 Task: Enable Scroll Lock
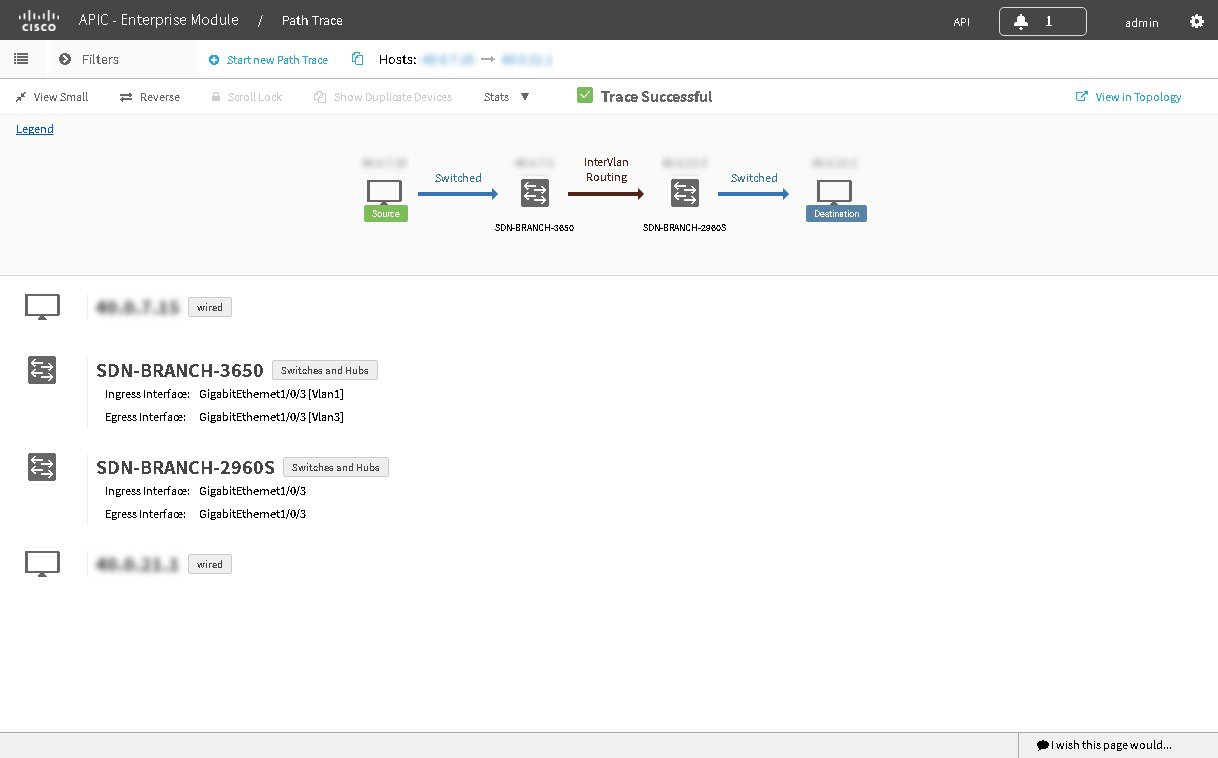(x=247, y=96)
